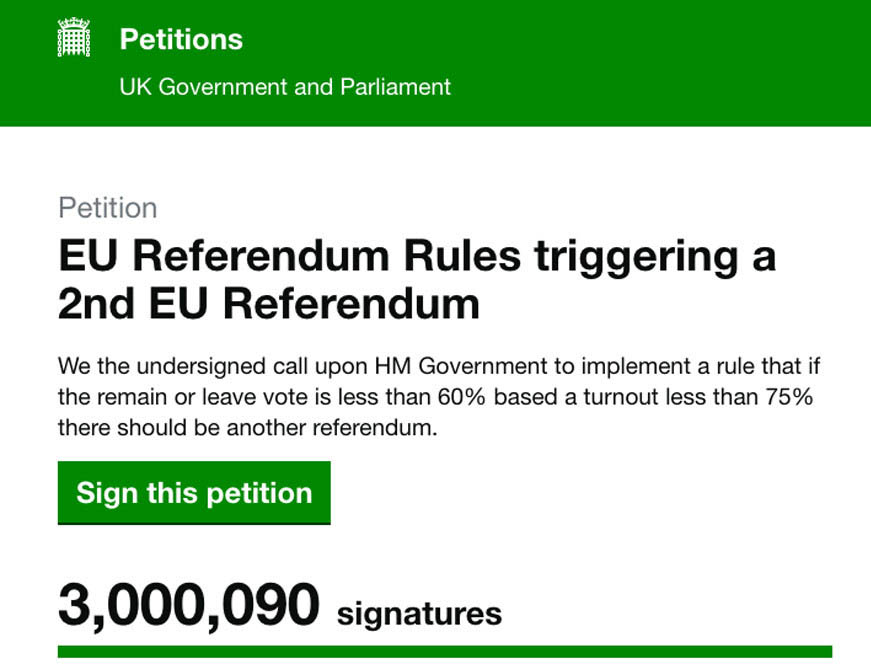Select the 3,000,090 signature count
871x668 pixels.
pyautogui.click(x=189, y=605)
